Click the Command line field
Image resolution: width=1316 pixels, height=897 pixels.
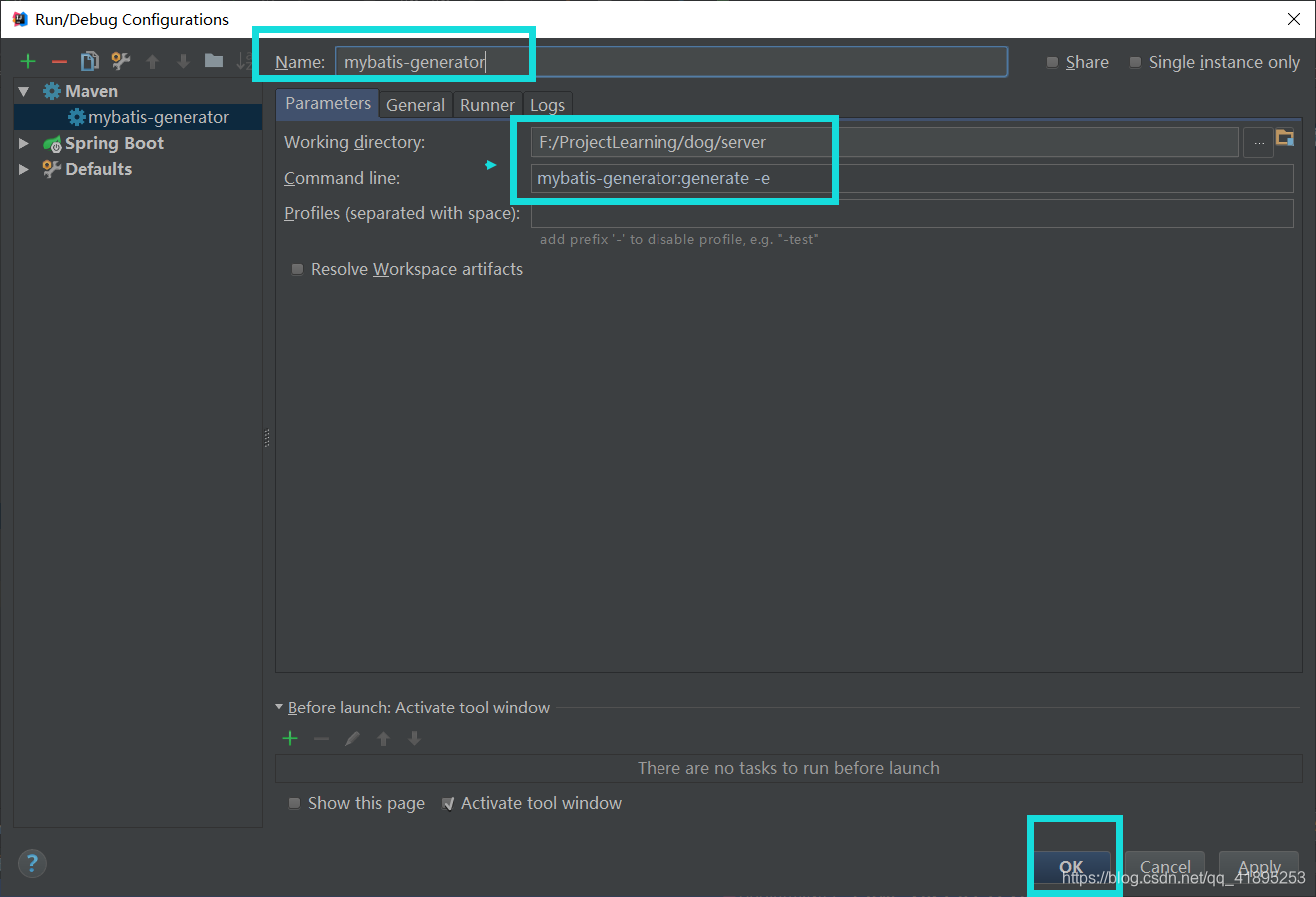click(912, 178)
